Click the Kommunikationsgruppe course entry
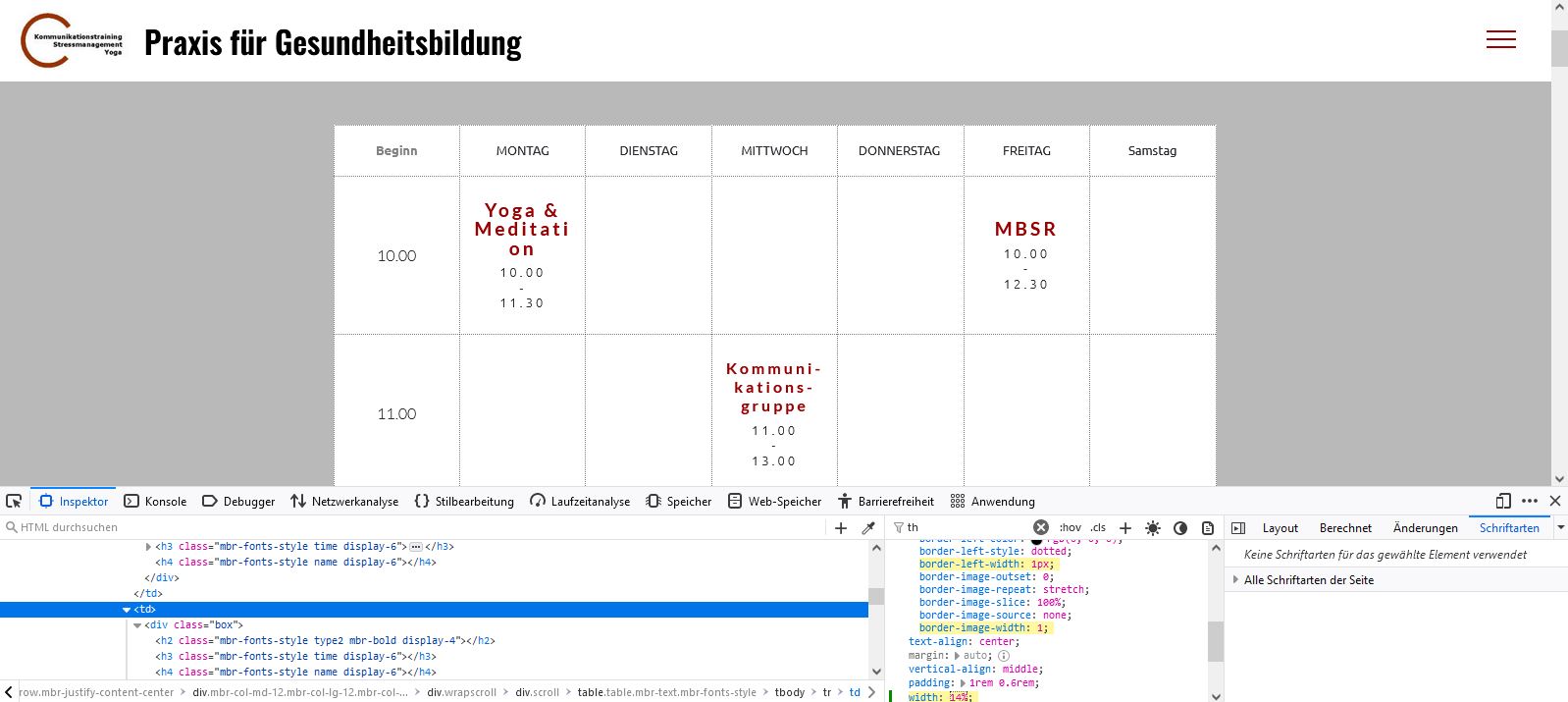The image size is (1568, 702). pyautogui.click(x=773, y=413)
